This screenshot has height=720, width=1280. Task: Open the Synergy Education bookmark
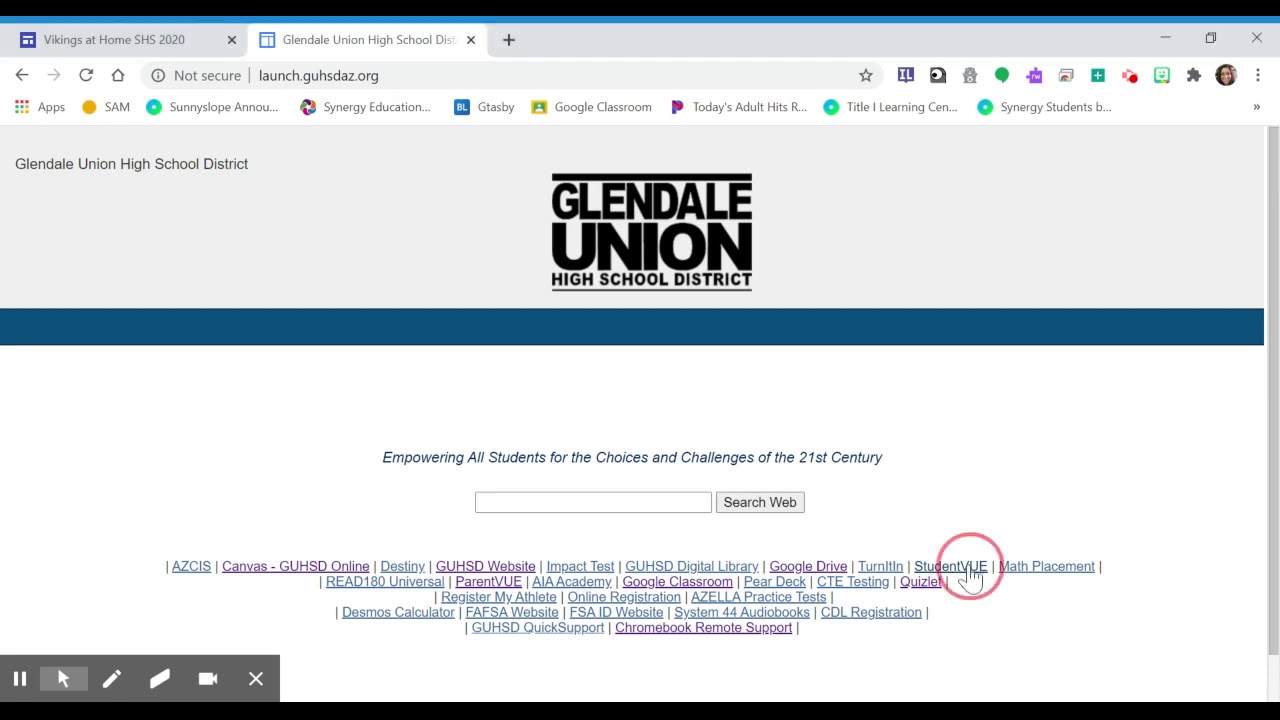366,107
